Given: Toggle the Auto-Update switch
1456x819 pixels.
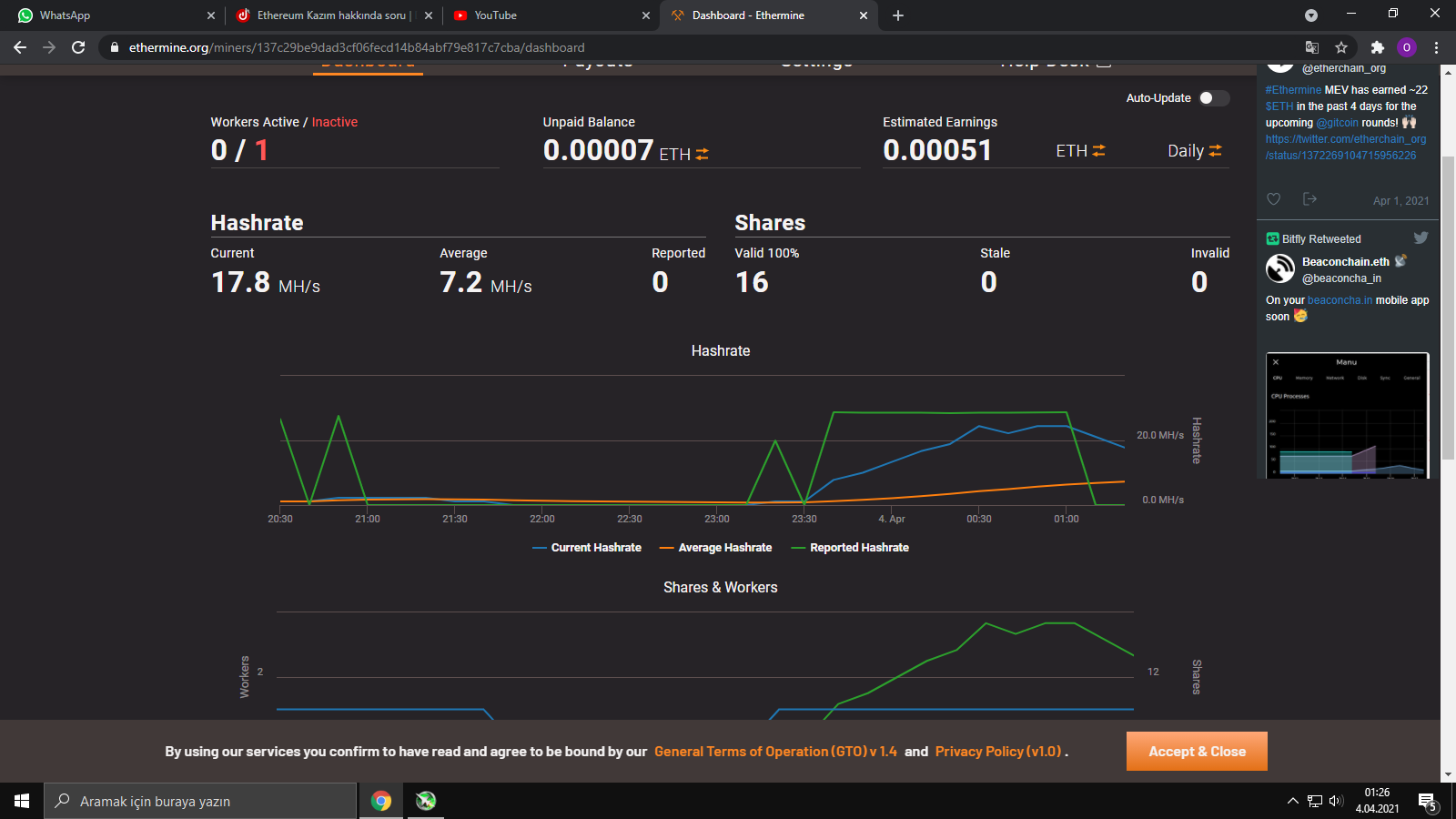Looking at the screenshot, I should [1214, 98].
